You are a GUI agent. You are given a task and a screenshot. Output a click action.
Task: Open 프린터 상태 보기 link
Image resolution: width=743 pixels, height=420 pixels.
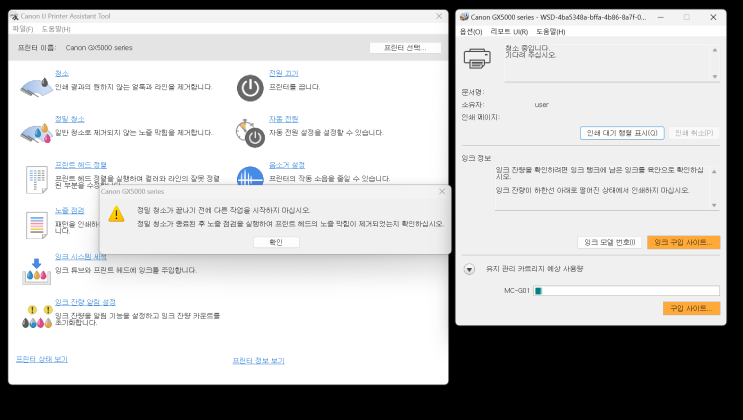tap(42, 359)
